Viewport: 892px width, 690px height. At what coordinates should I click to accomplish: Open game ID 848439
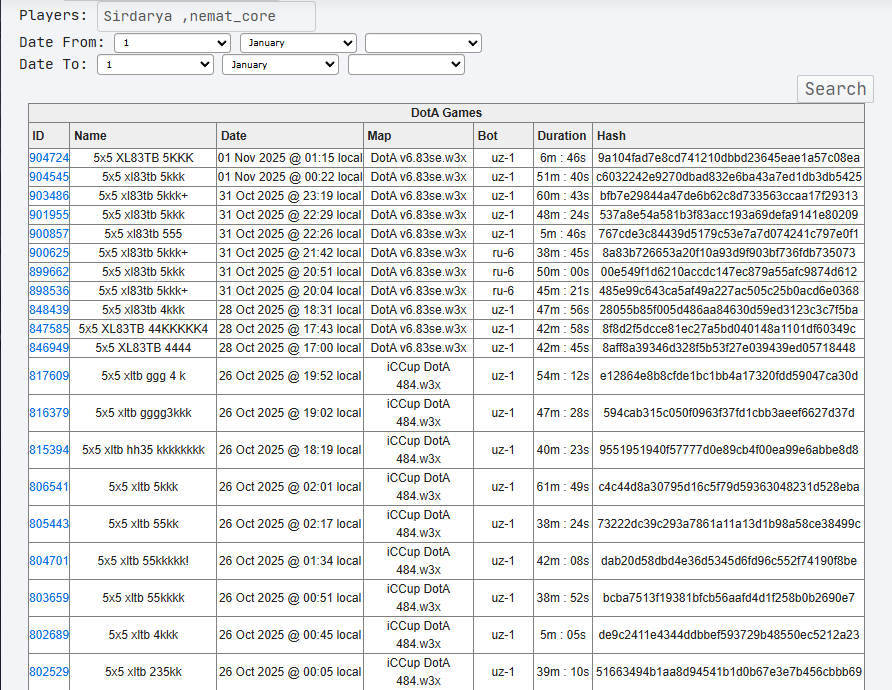click(49, 310)
